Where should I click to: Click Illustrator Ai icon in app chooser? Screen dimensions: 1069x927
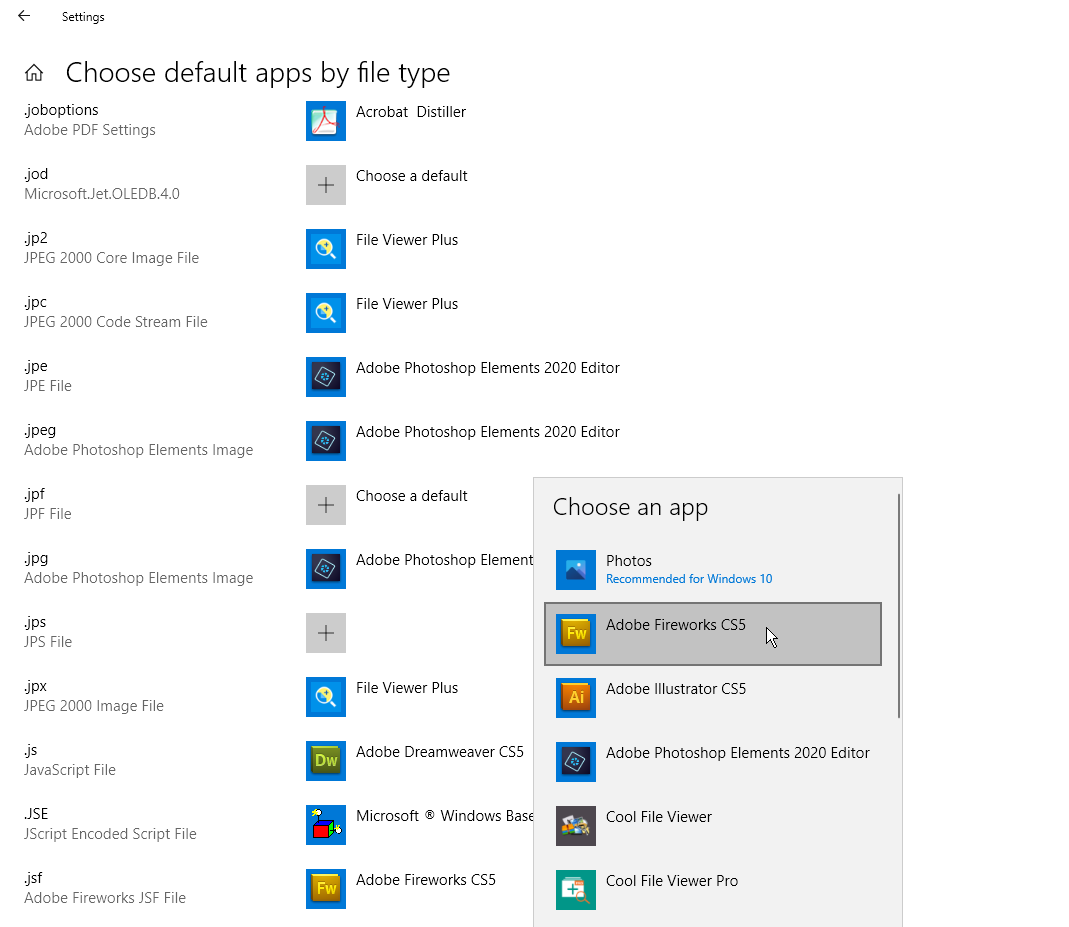point(576,698)
